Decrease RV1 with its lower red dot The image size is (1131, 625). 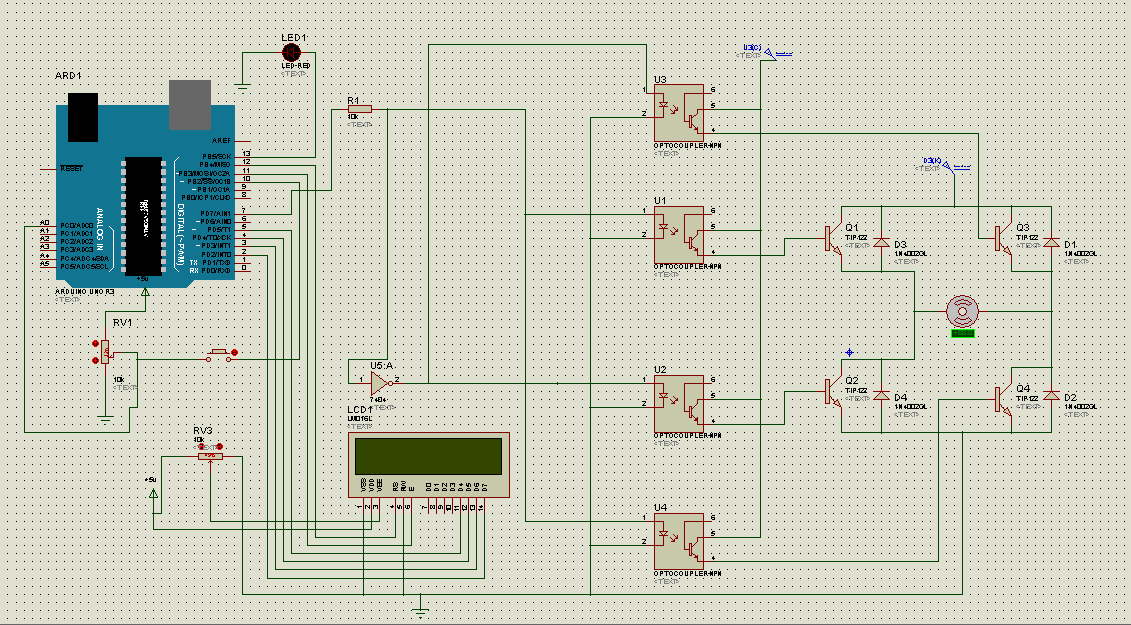click(95, 360)
